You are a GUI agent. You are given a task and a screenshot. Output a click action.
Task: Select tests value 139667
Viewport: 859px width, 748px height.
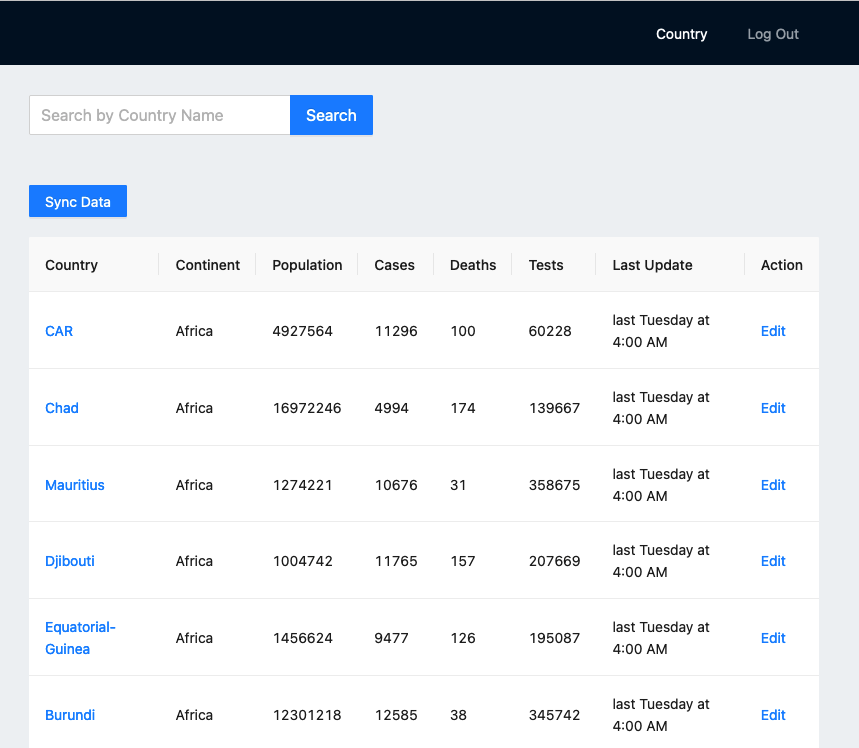coord(554,408)
